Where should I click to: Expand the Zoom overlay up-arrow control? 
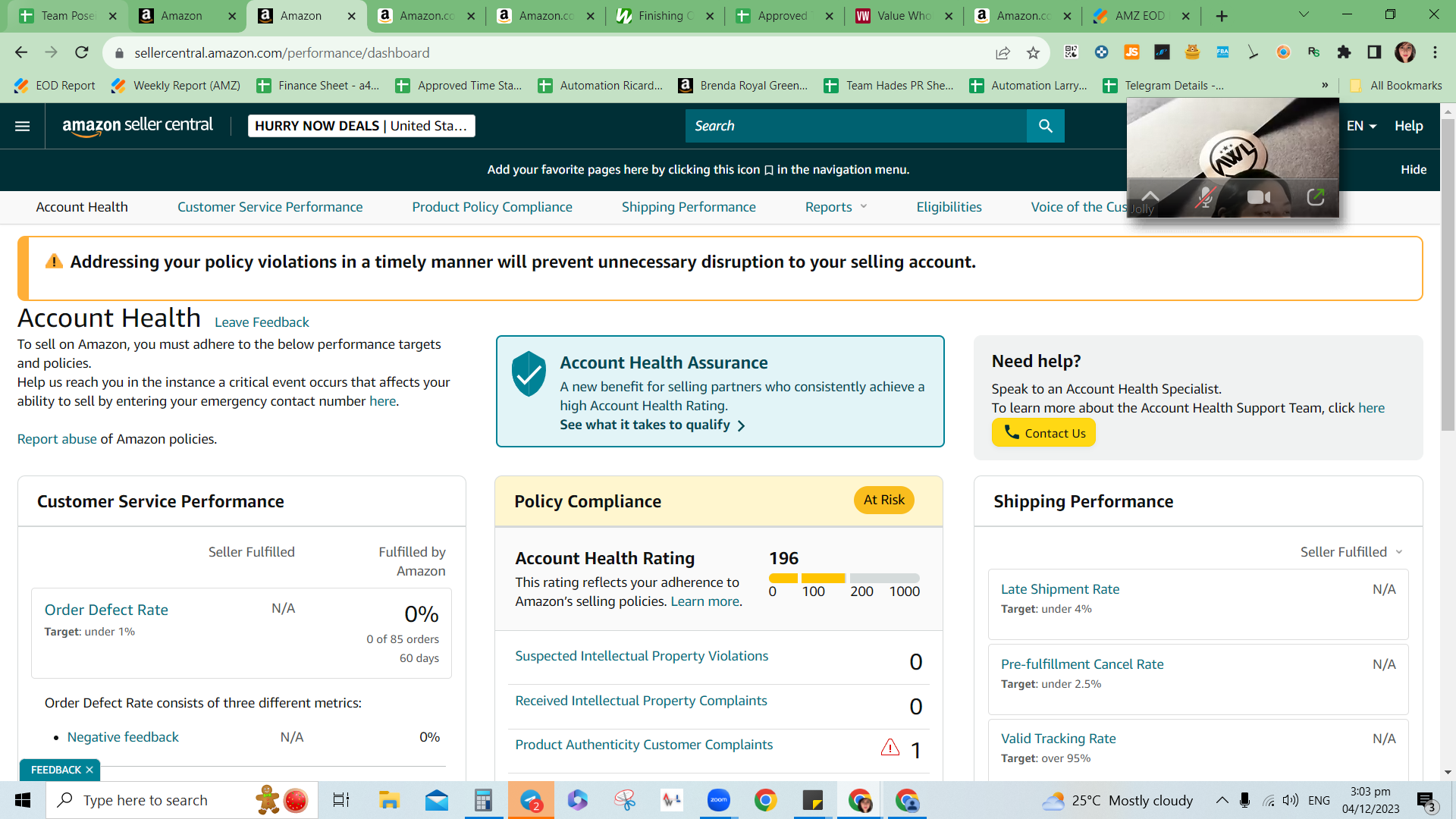tap(1150, 196)
